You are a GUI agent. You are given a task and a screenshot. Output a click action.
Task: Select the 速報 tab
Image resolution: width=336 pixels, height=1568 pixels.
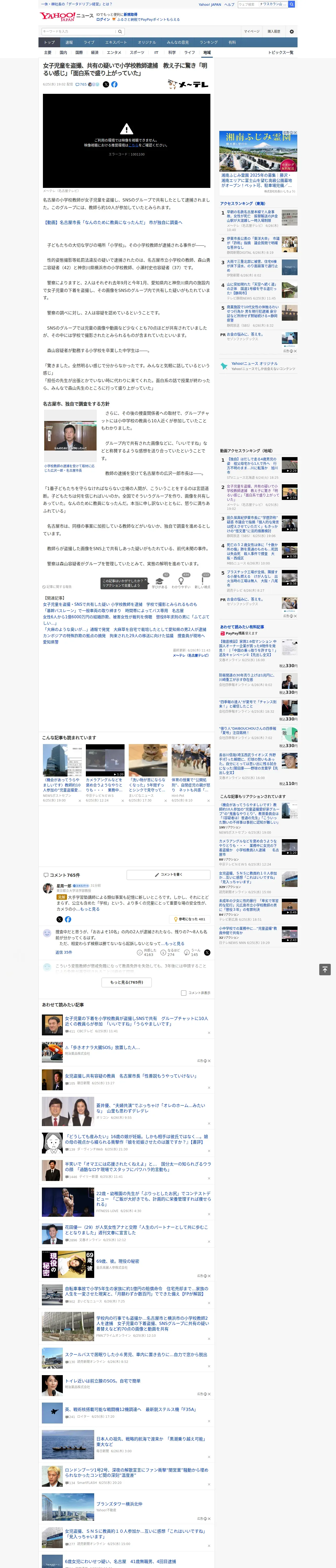pos(69,43)
